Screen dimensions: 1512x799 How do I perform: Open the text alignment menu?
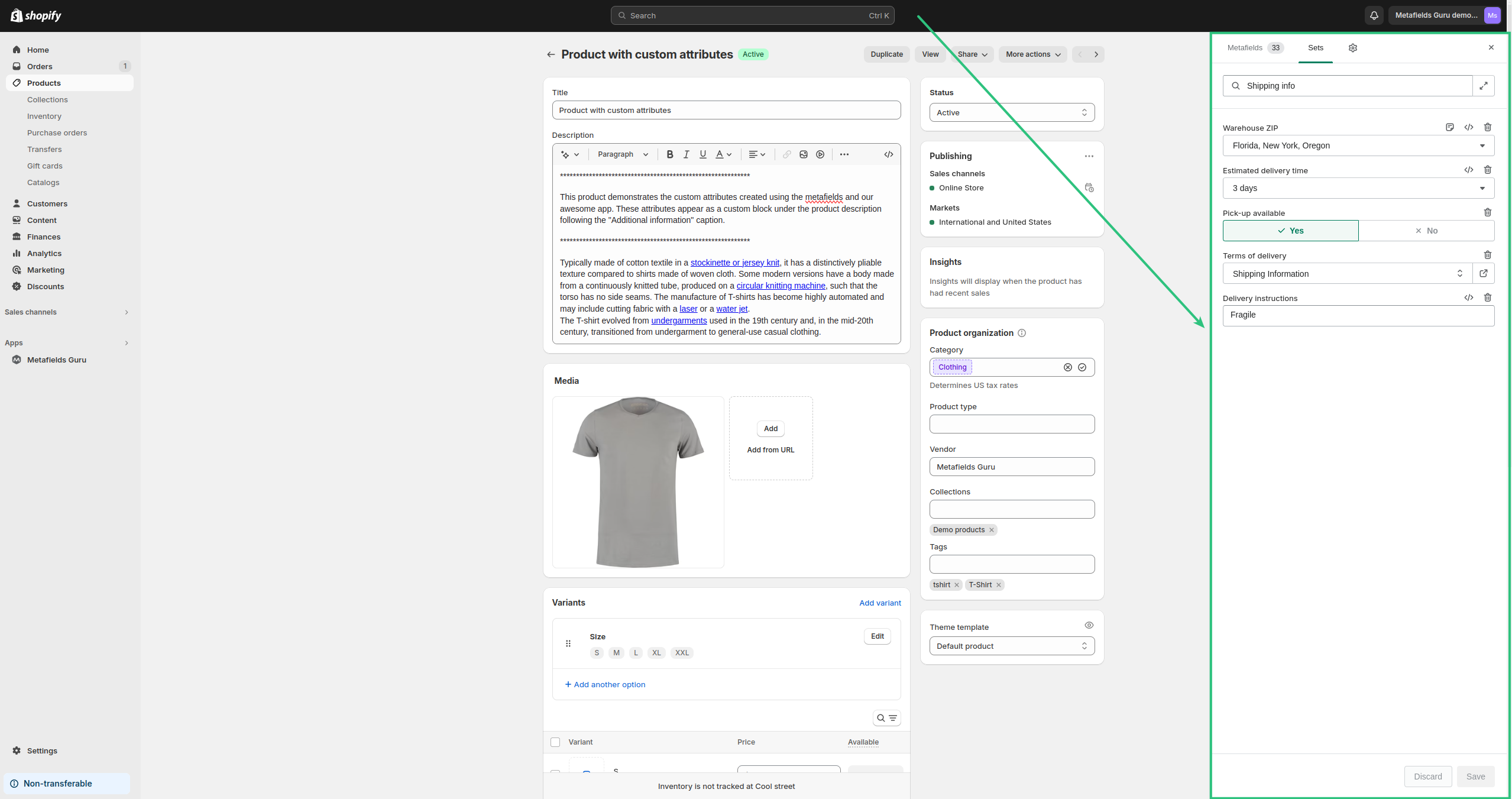tap(757, 154)
